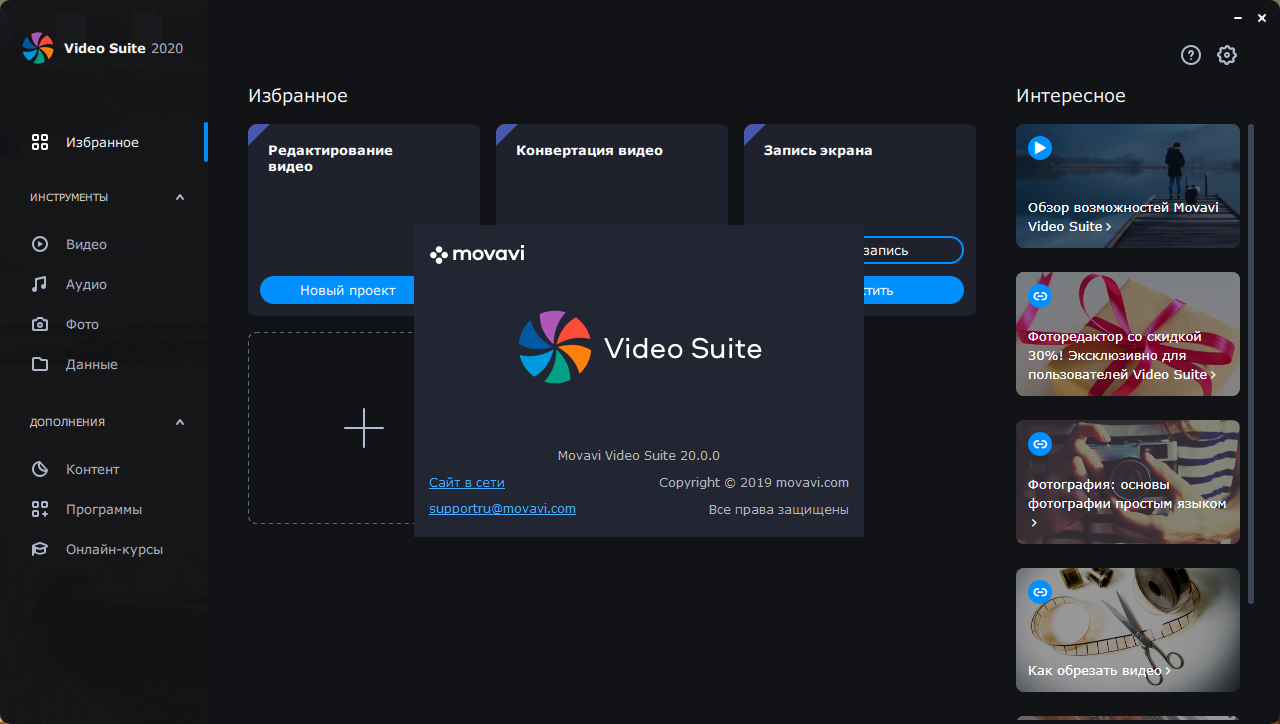Click the Online courses graduation cap icon
The height and width of the screenshot is (724, 1280).
tap(40, 549)
